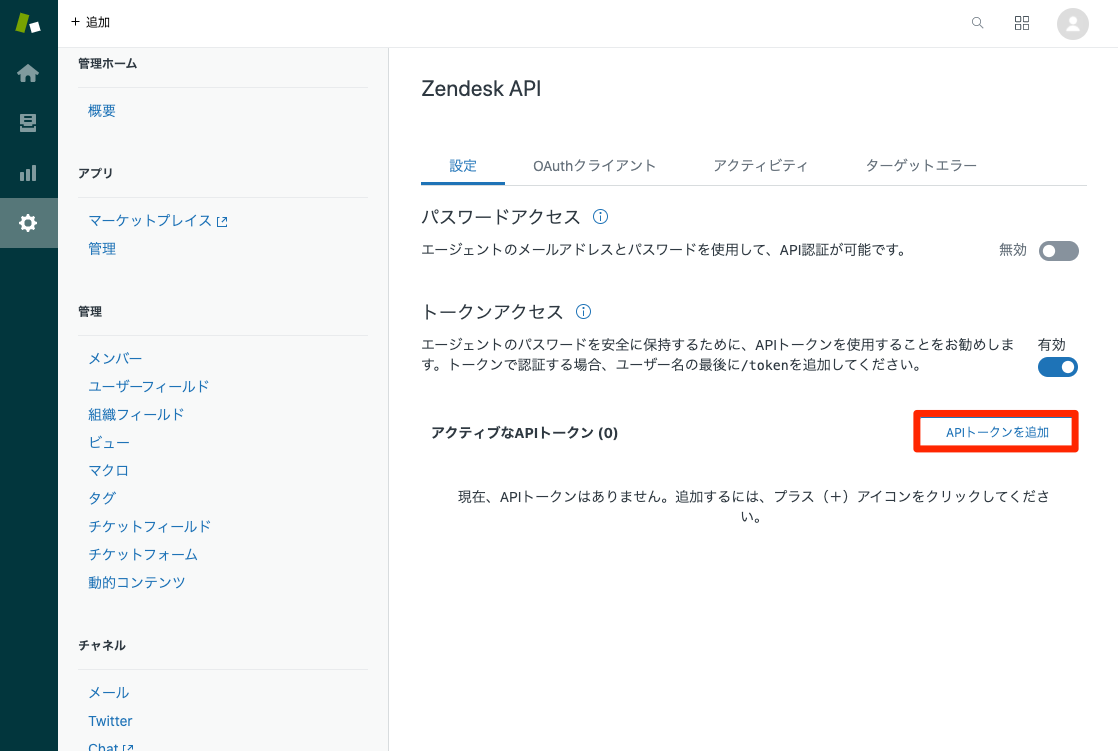
Task: Open the マクロ link
Action: pos(108,470)
